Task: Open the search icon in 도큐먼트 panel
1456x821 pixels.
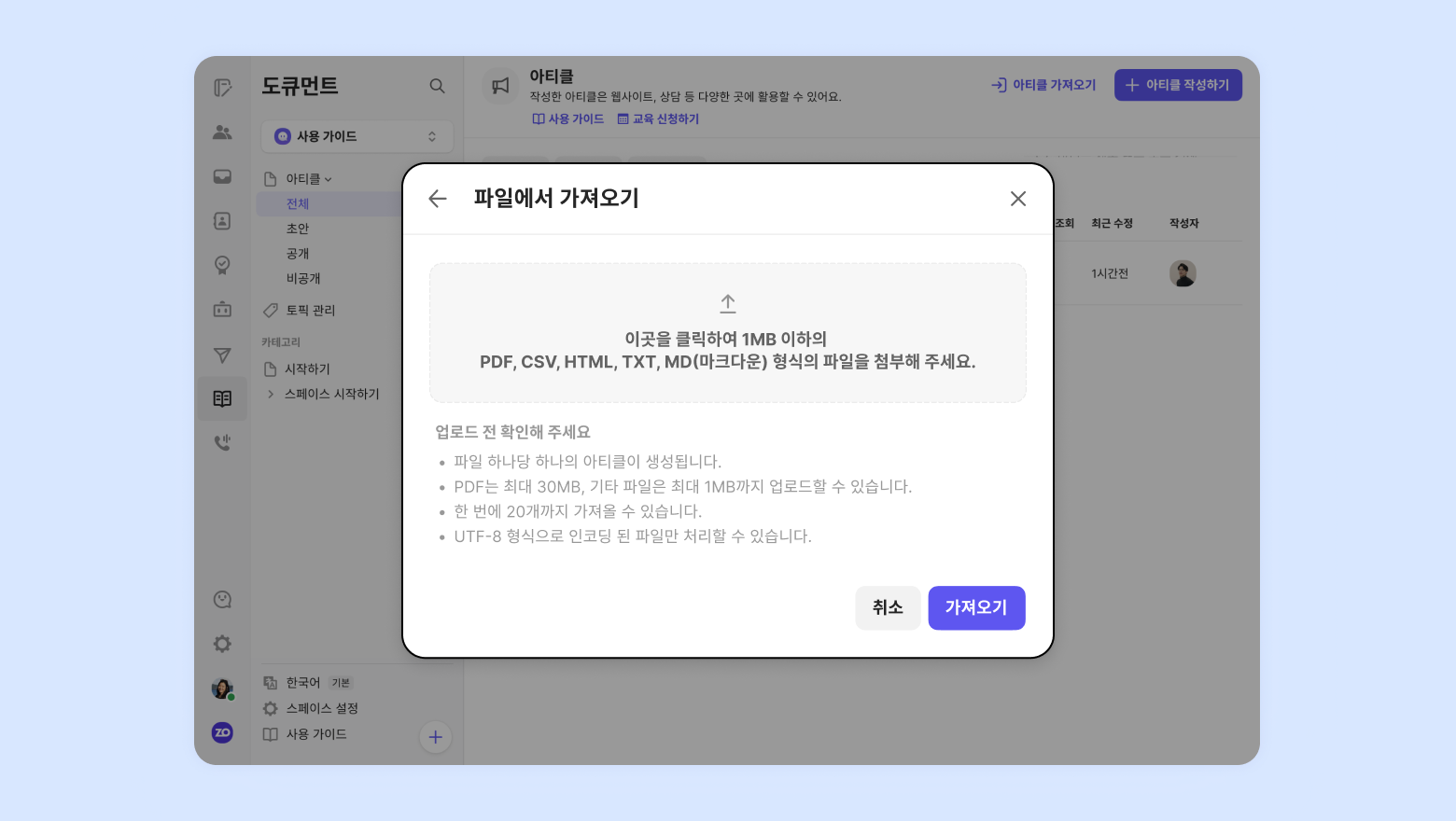Action: point(437,86)
